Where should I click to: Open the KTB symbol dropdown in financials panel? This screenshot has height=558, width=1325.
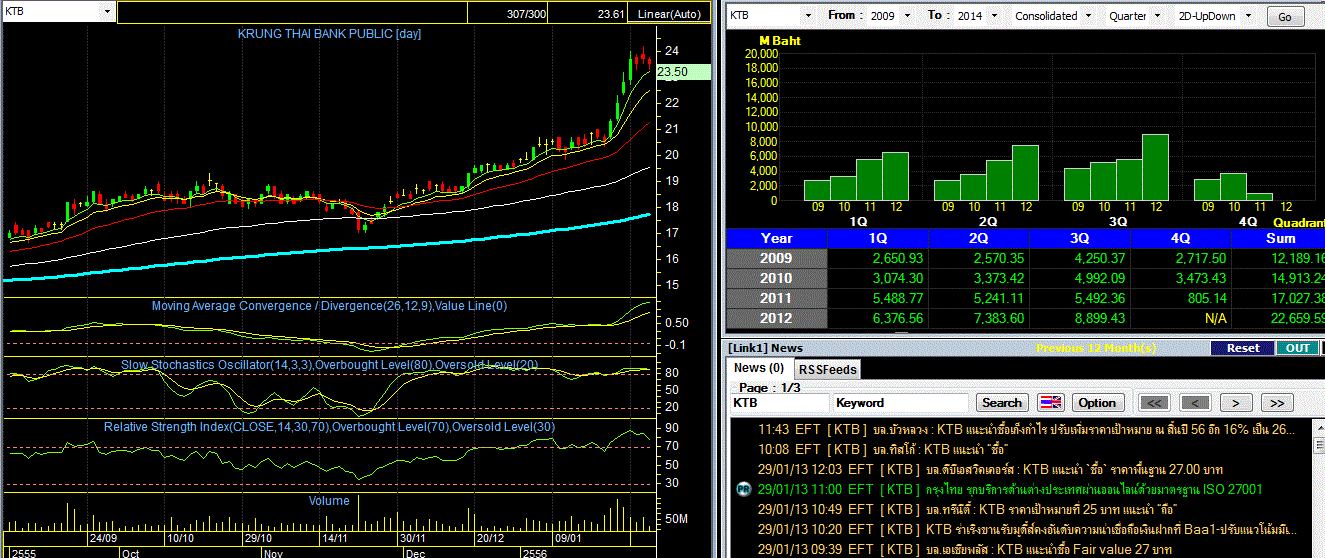(x=808, y=16)
